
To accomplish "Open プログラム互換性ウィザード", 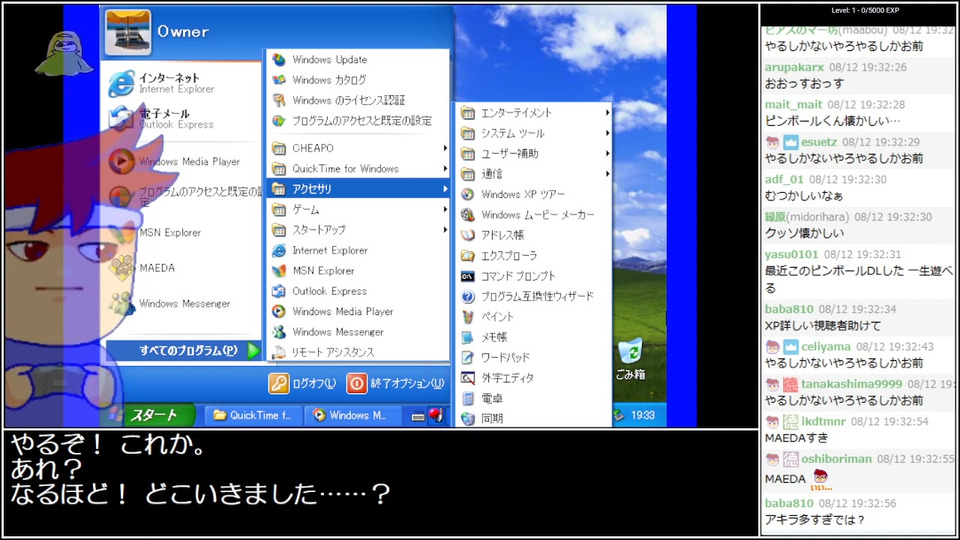I will coord(534,296).
